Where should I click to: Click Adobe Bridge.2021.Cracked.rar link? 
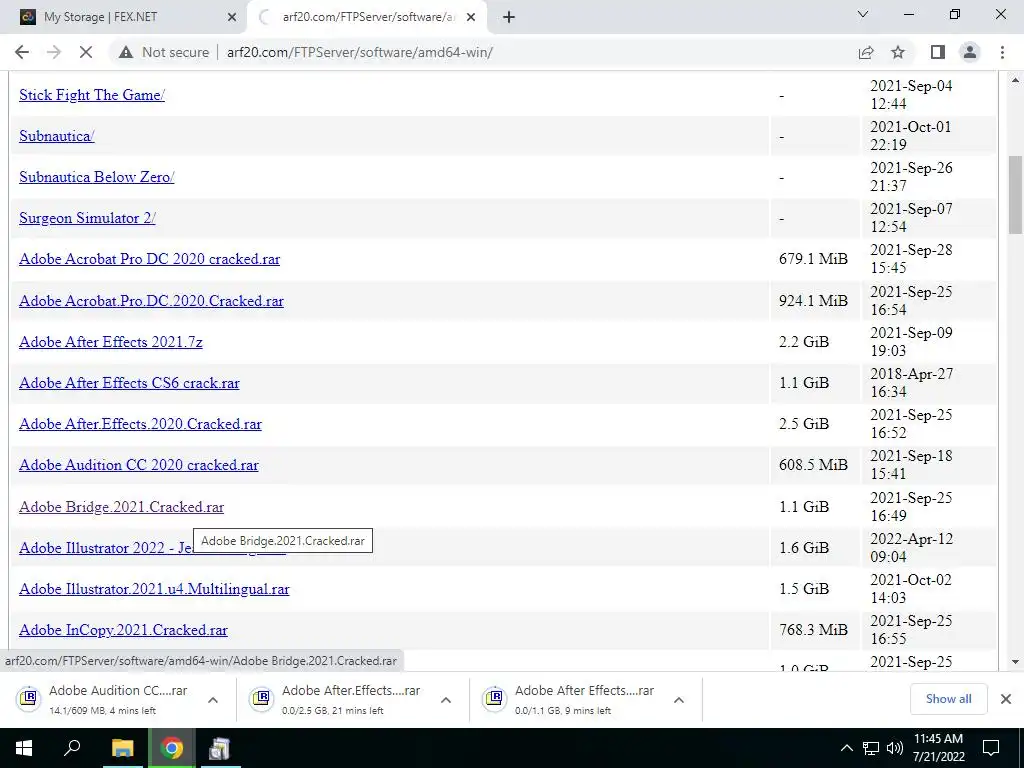(121, 507)
